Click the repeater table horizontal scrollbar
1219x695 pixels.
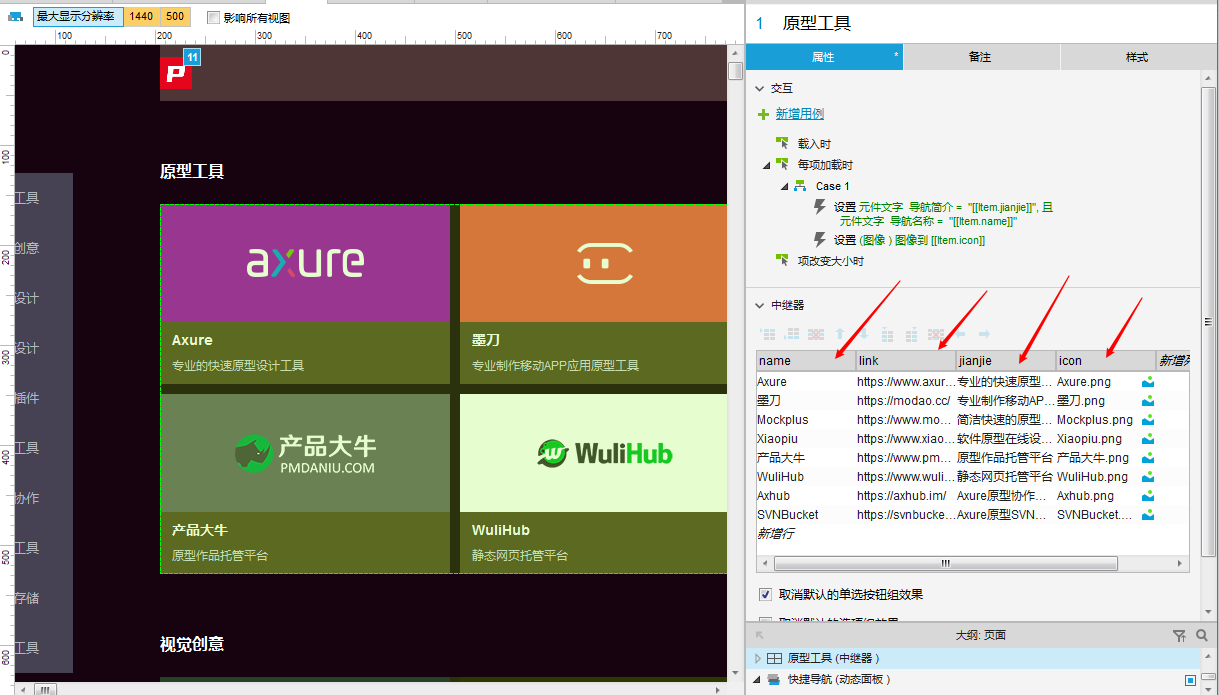click(945, 564)
